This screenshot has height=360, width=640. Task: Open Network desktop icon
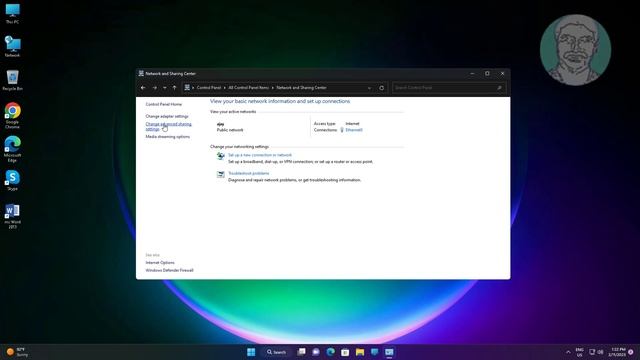tap(12, 46)
